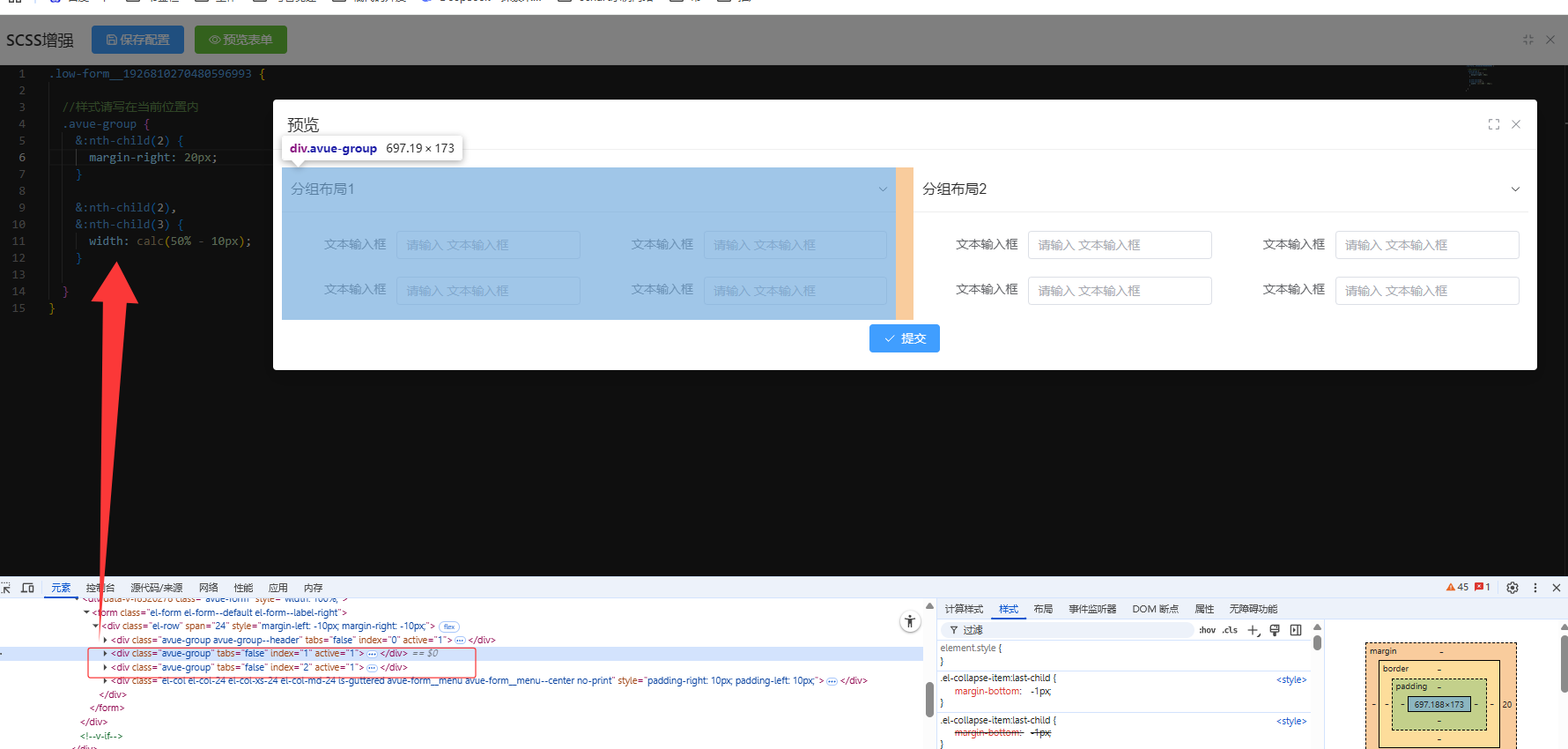1568x749 pixels.
Task: Click ellipsis in avue-form__menu node
Action: coord(832,681)
